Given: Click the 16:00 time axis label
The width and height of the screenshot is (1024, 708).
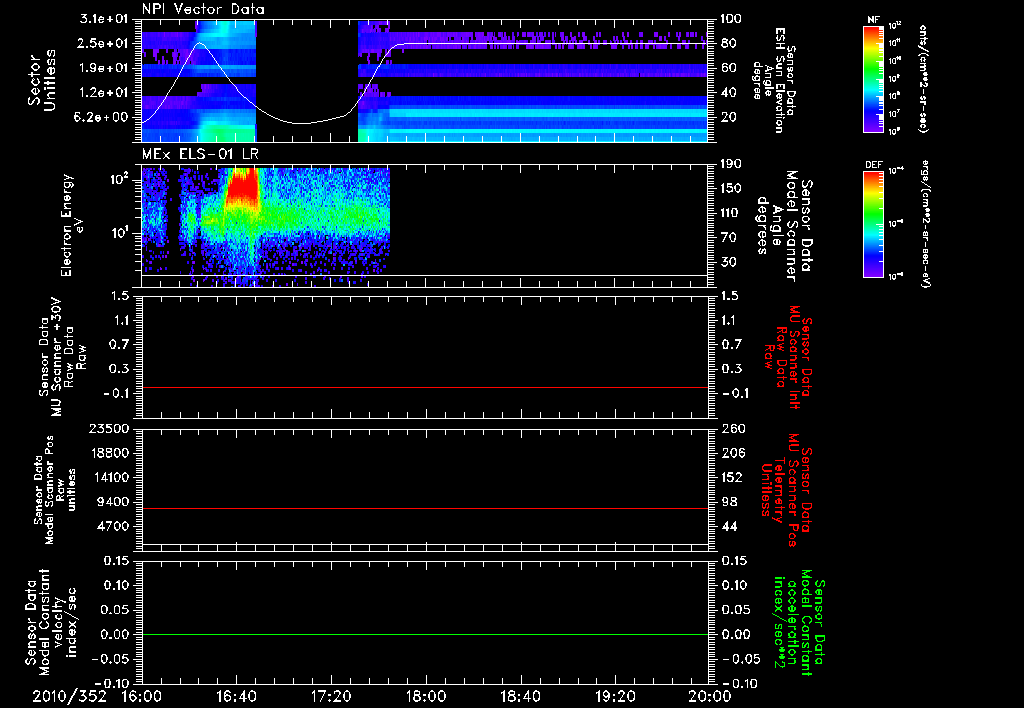Looking at the screenshot, I should 142,696.
